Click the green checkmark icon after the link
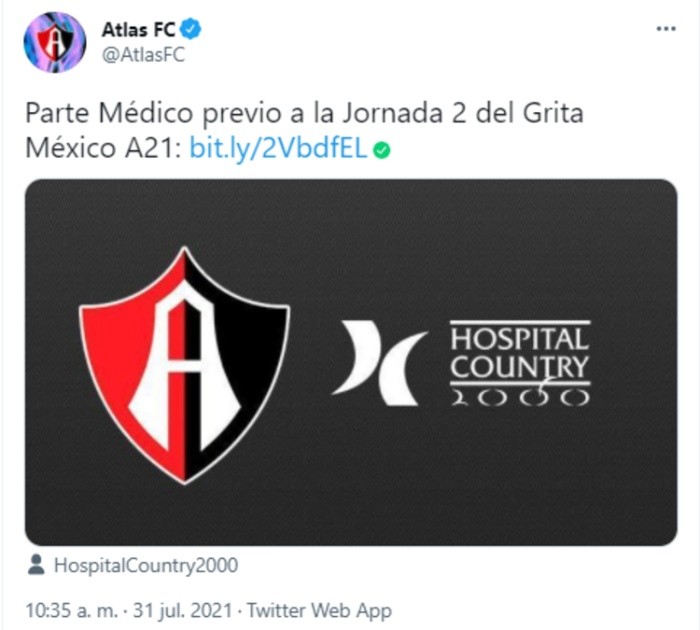 [x=382, y=150]
